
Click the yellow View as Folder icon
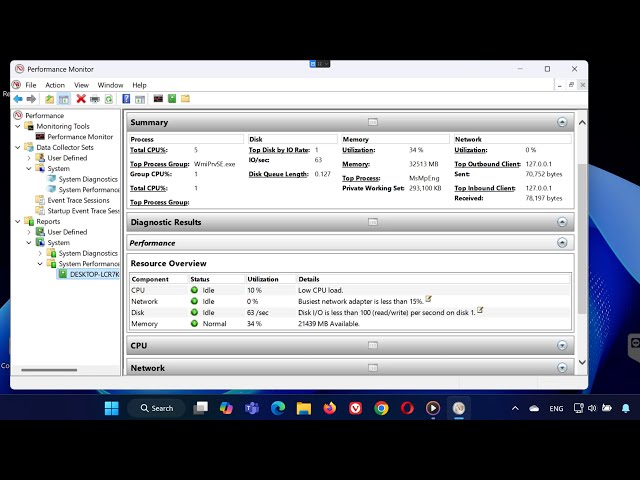pos(185,98)
